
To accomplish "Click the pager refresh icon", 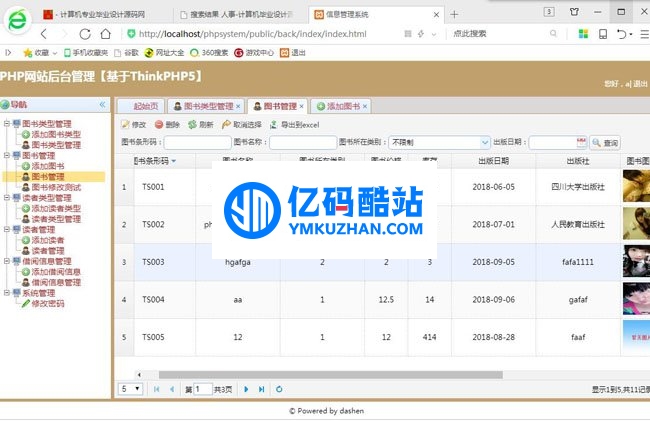I will [x=279, y=389].
